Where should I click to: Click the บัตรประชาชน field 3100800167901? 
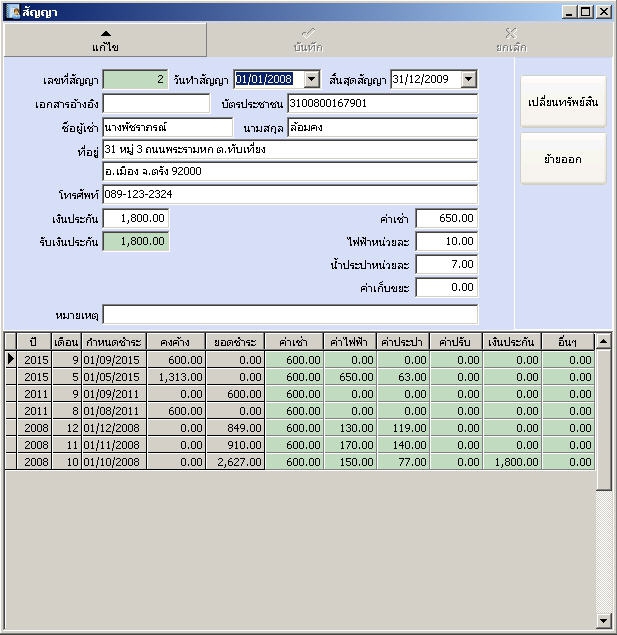pyautogui.click(x=383, y=104)
